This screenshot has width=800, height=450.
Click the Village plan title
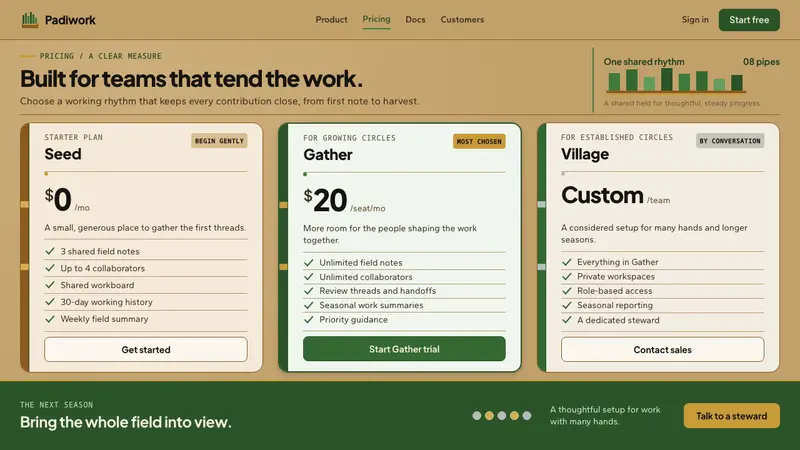585,154
